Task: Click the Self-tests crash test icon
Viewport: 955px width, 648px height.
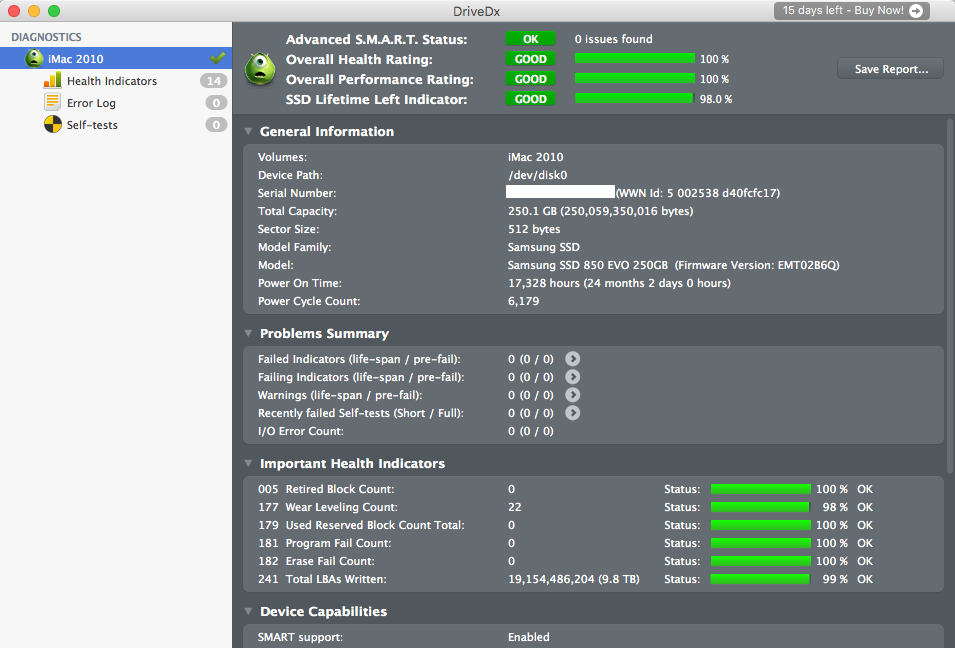Action: click(x=53, y=124)
